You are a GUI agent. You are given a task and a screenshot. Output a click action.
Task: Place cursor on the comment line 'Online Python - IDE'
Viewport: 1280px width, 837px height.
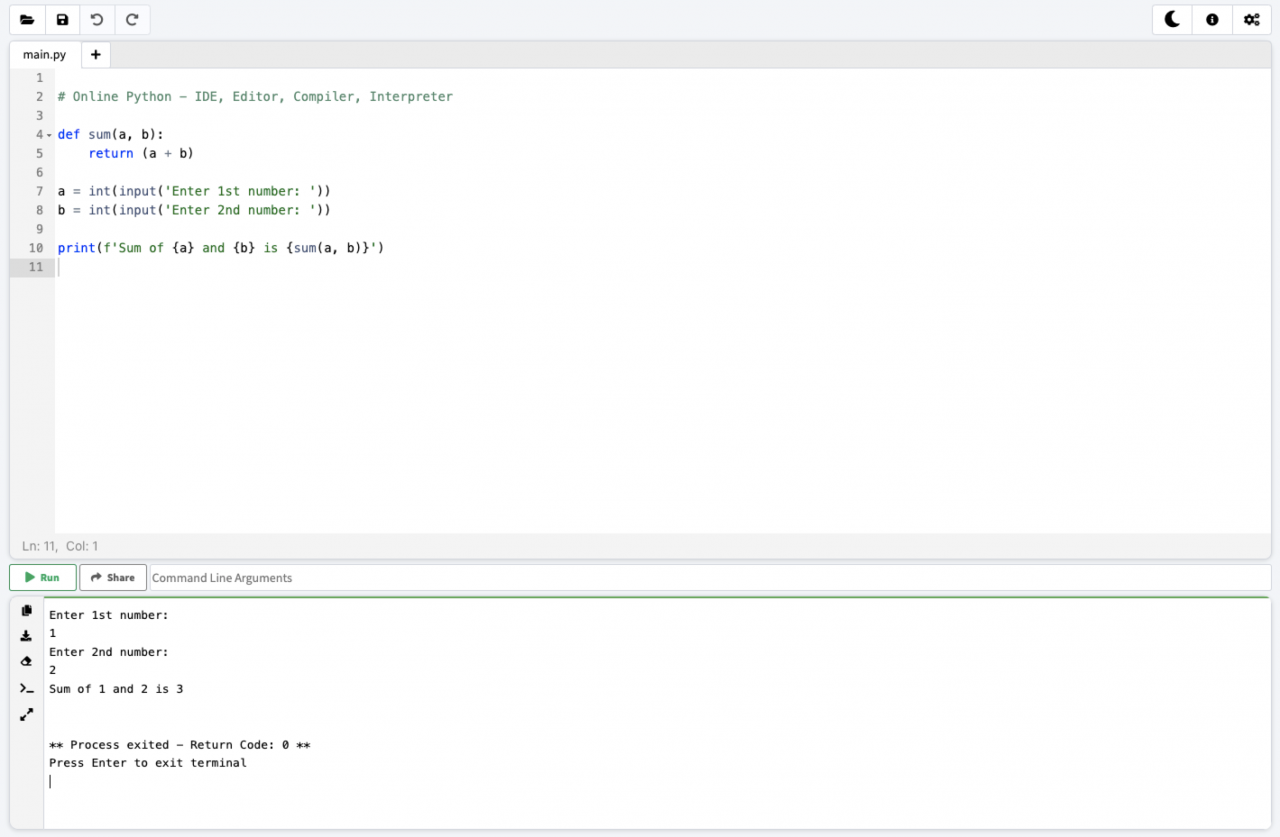(x=255, y=97)
